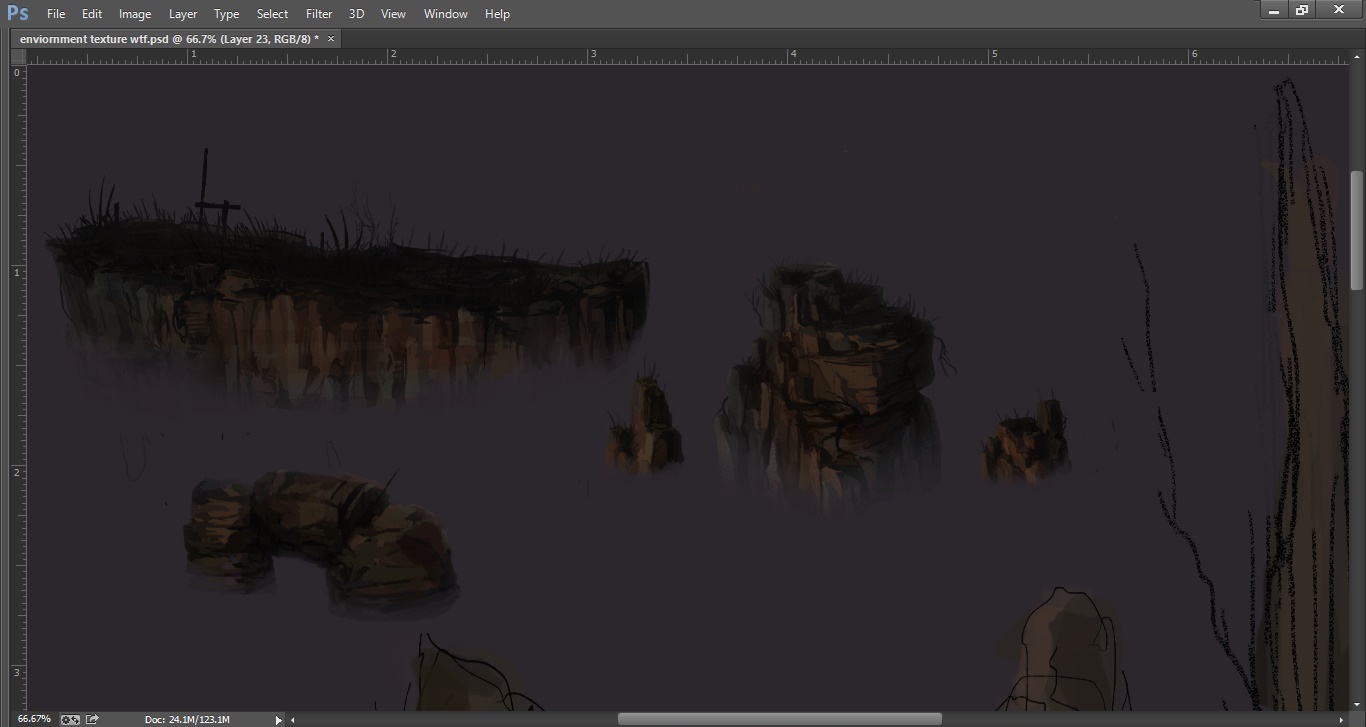
Task: Close the Photoshop window
Action: pyautogui.click(x=1340, y=10)
